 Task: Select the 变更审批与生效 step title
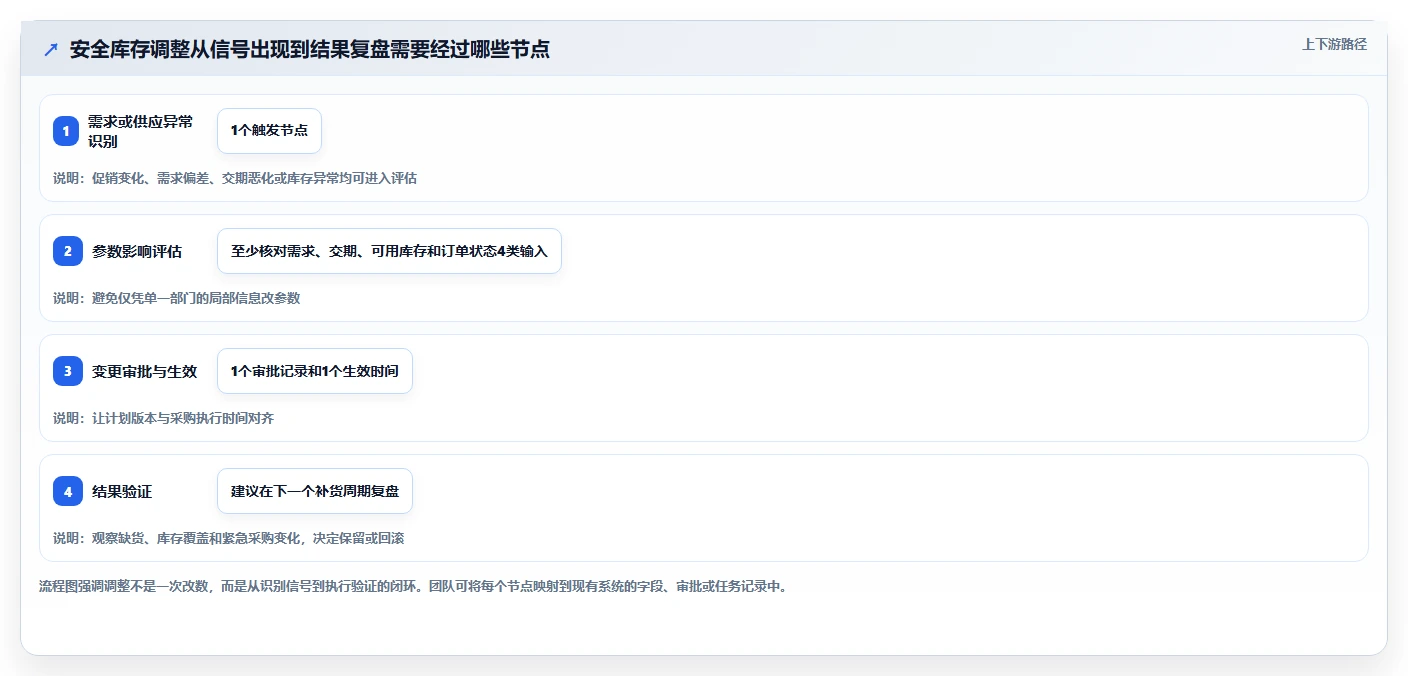tap(145, 371)
